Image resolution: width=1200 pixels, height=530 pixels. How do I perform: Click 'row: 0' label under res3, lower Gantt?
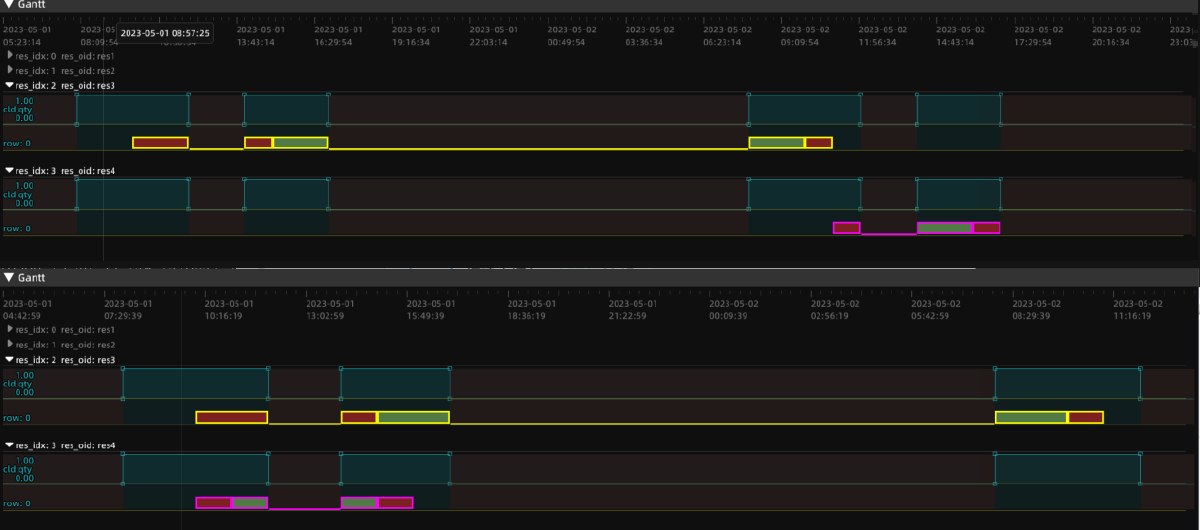point(16,418)
